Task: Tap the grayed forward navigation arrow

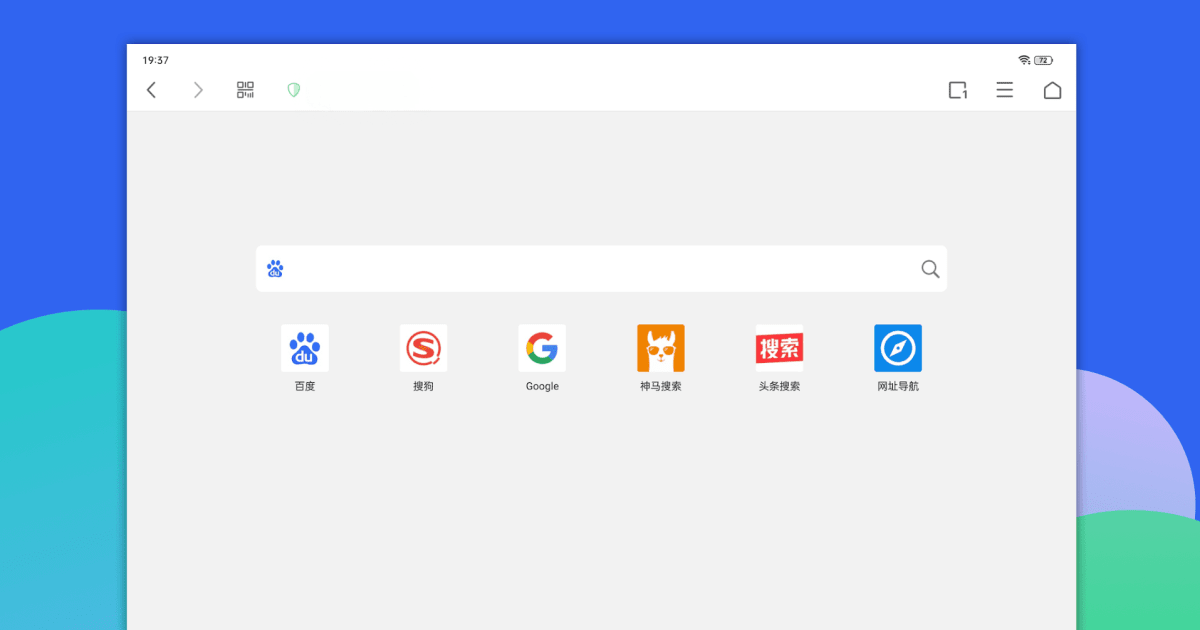Action: coord(198,89)
